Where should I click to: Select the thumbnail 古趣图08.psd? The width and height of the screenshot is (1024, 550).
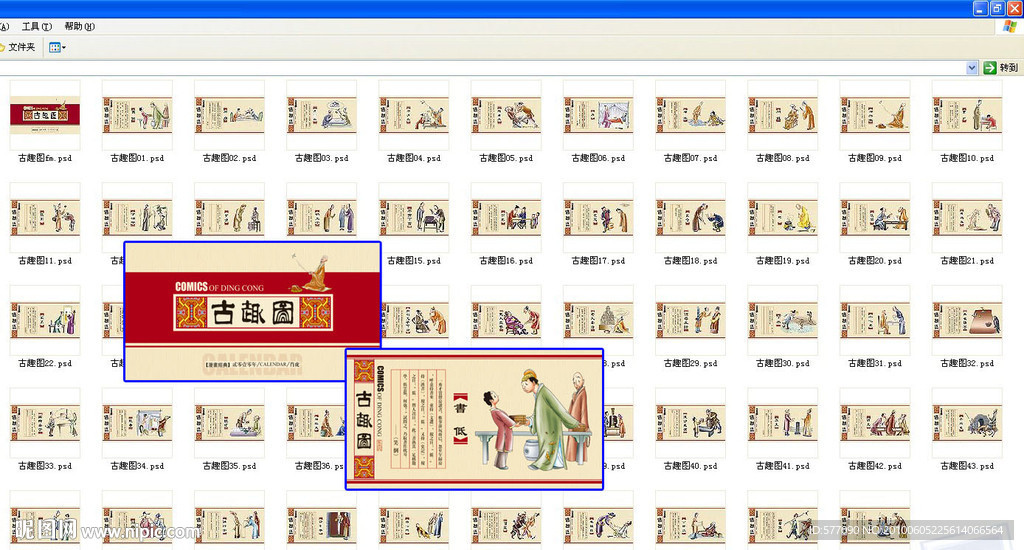pos(782,115)
